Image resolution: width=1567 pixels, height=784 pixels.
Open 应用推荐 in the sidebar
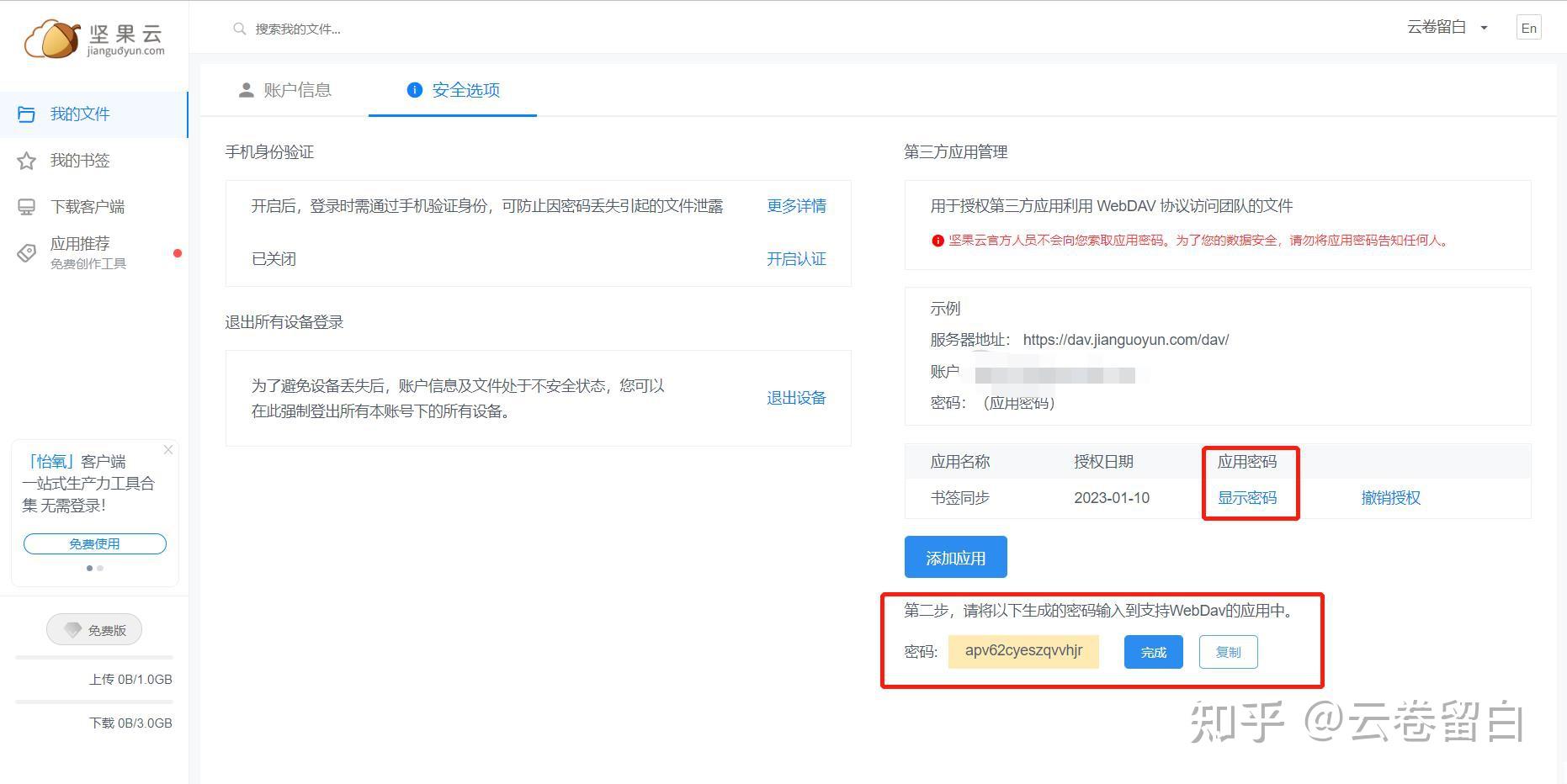click(93, 252)
